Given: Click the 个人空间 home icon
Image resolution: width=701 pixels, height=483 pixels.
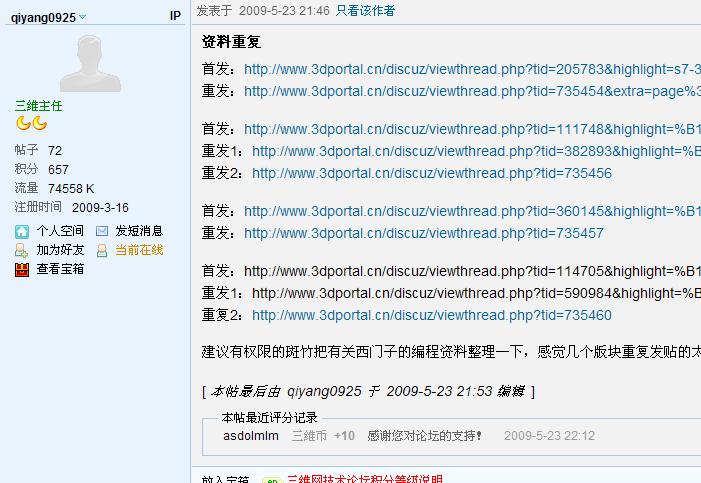Looking at the screenshot, I should coord(21,232).
